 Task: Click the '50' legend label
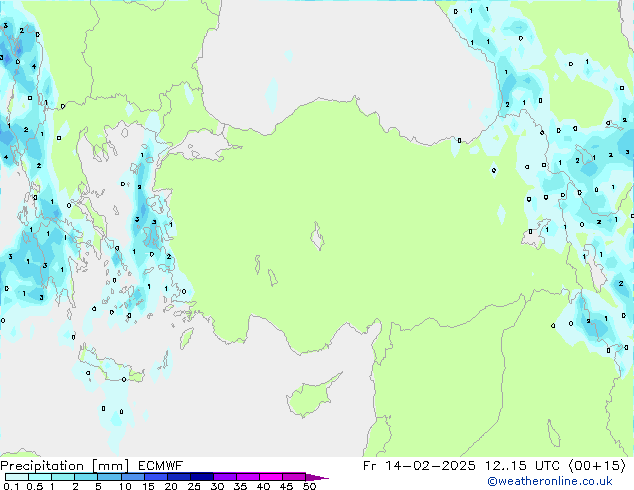click(309, 486)
